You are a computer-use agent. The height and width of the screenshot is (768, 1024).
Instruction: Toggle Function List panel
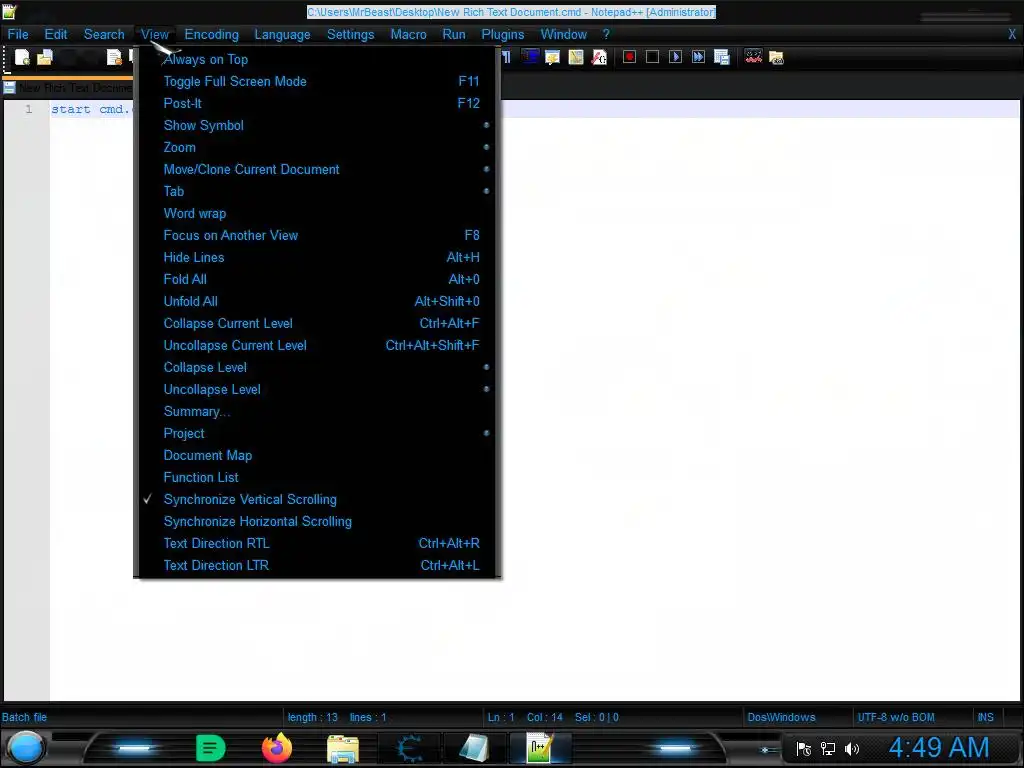click(317, 477)
